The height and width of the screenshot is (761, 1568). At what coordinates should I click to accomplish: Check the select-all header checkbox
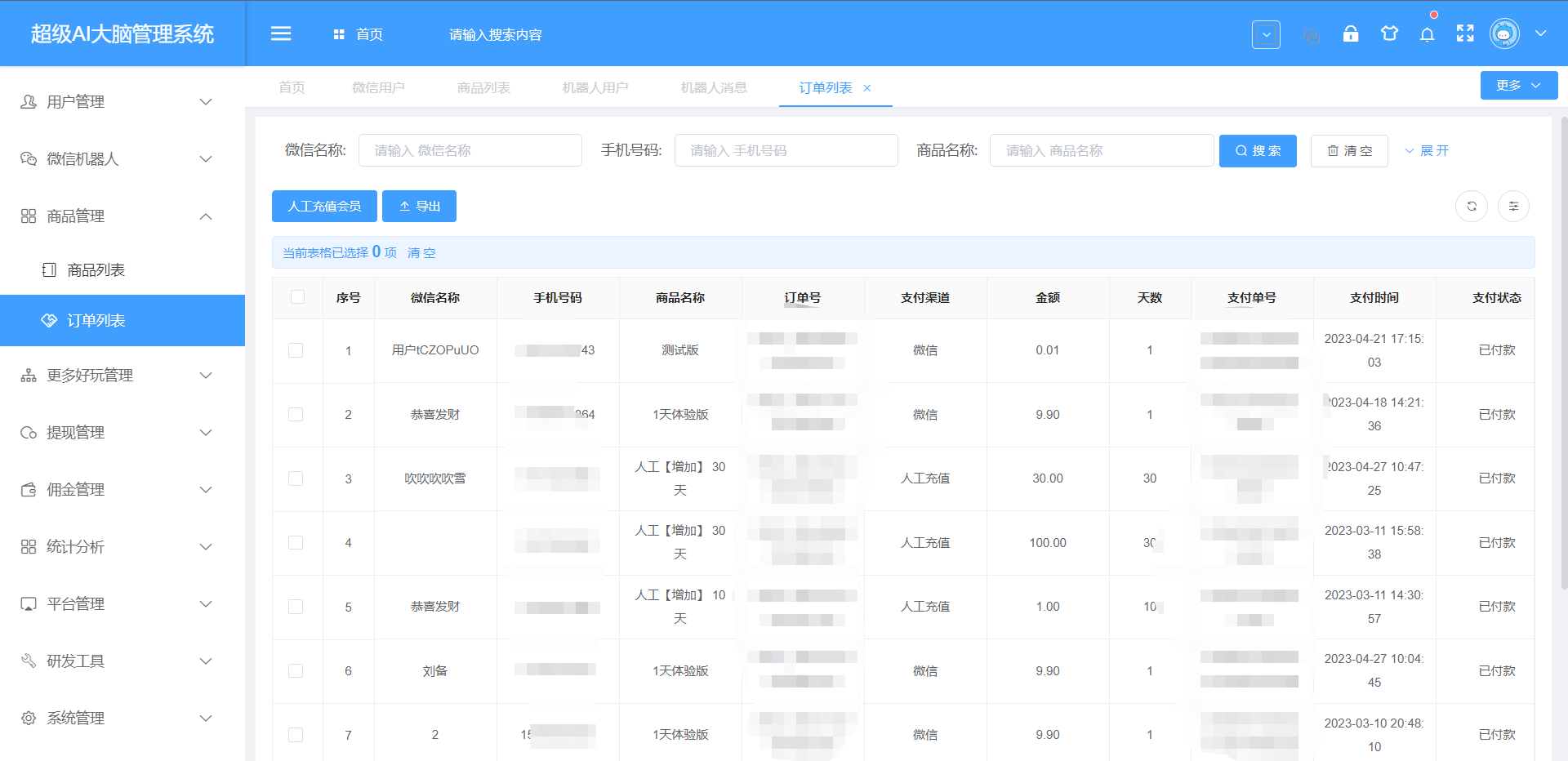pyautogui.click(x=297, y=297)
